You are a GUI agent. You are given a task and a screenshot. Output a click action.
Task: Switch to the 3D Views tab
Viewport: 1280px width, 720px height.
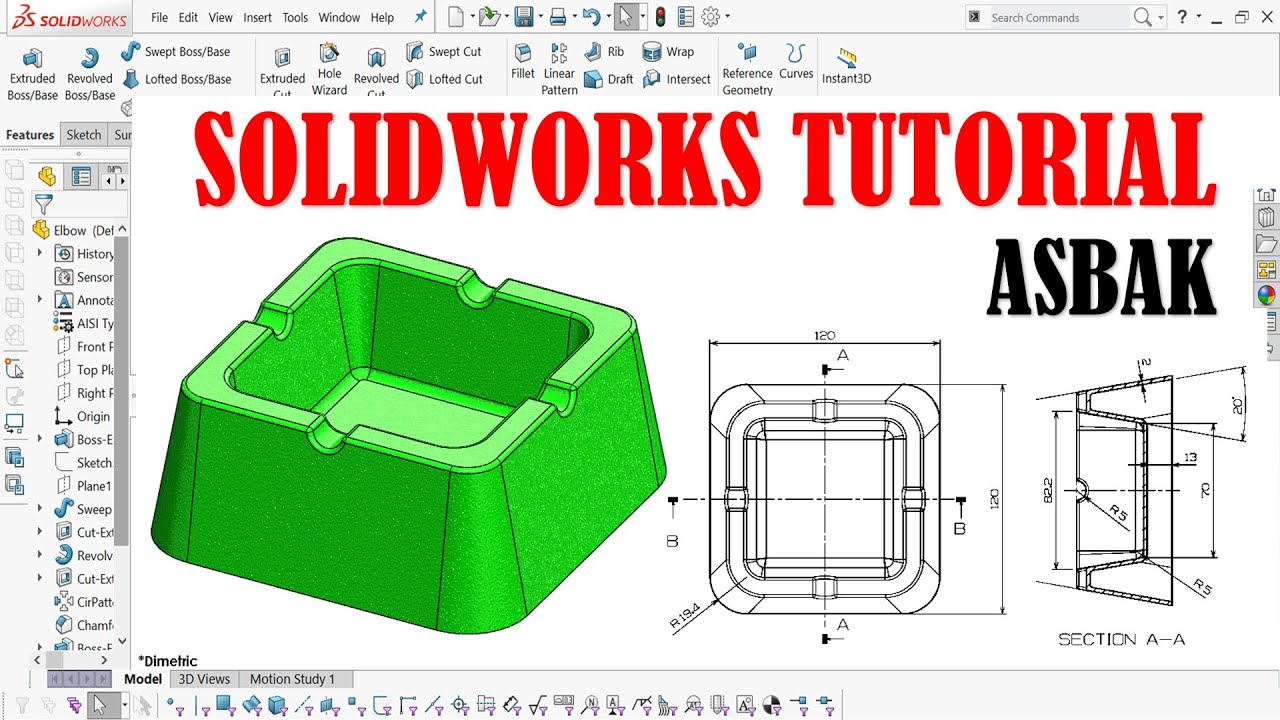[204, 679]
